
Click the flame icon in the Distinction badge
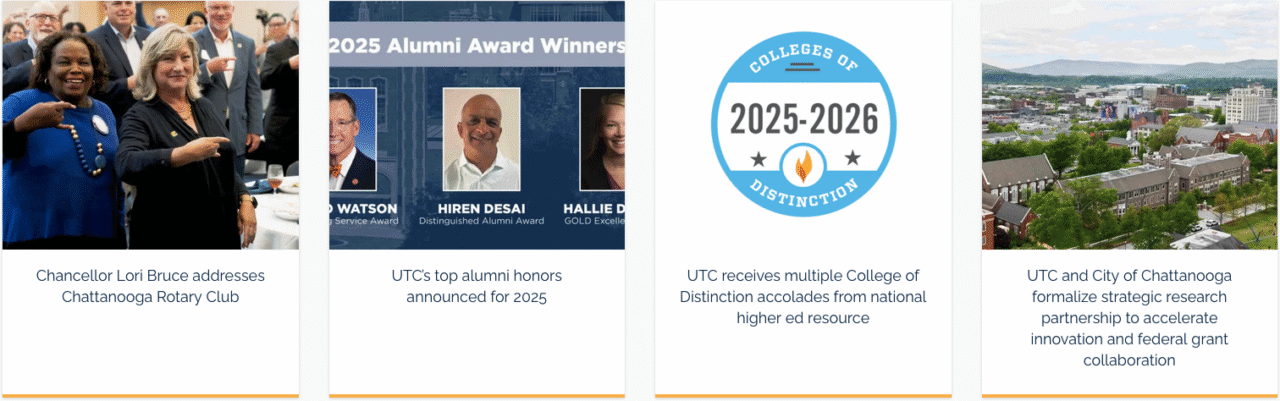803,165
